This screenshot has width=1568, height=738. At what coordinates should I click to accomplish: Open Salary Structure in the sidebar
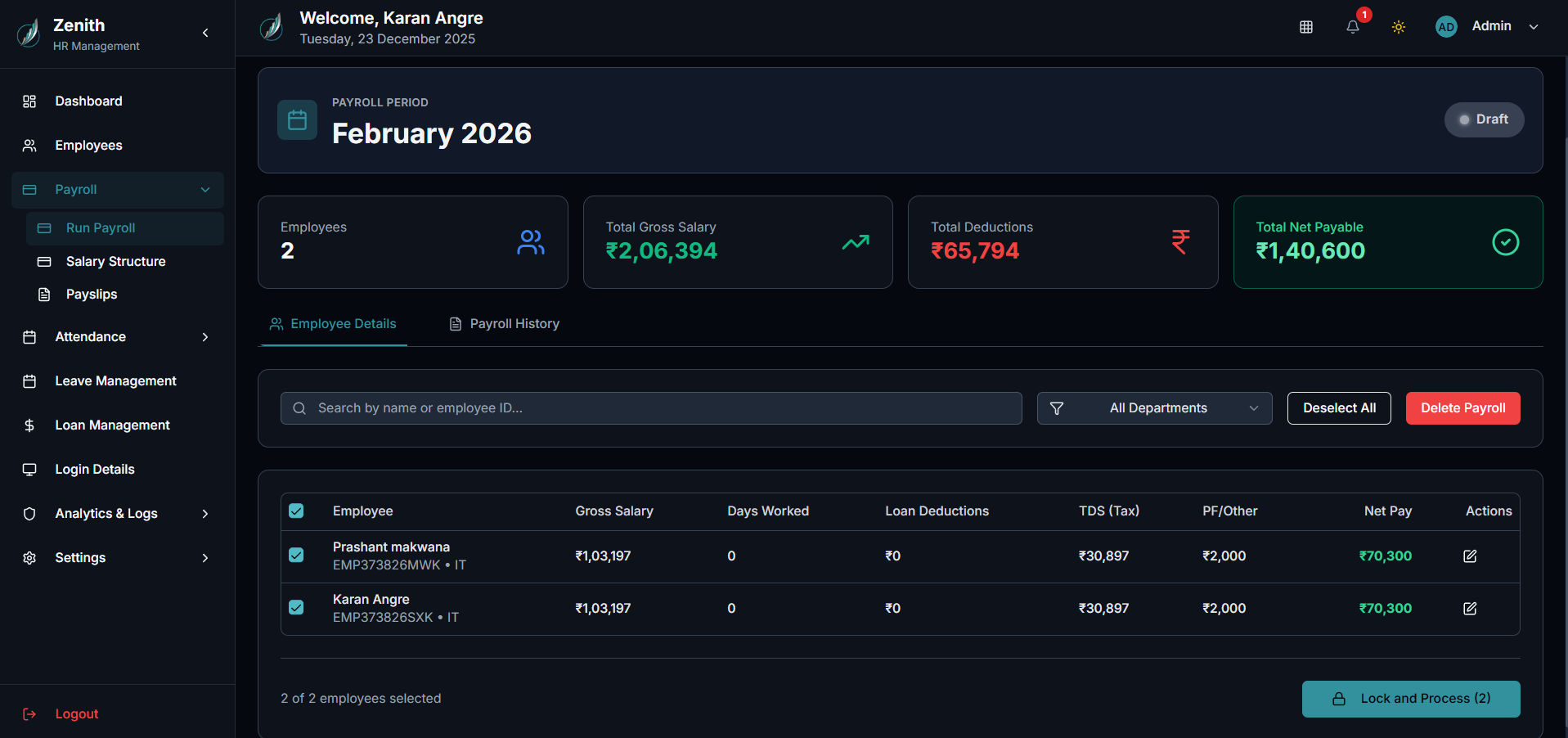(115, 262)
